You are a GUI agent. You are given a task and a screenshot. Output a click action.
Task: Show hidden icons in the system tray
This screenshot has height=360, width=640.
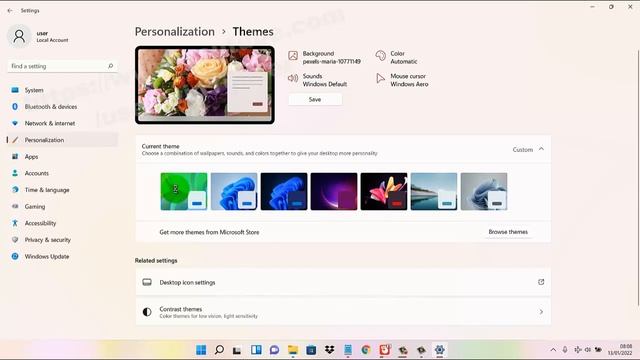(553, 350)
